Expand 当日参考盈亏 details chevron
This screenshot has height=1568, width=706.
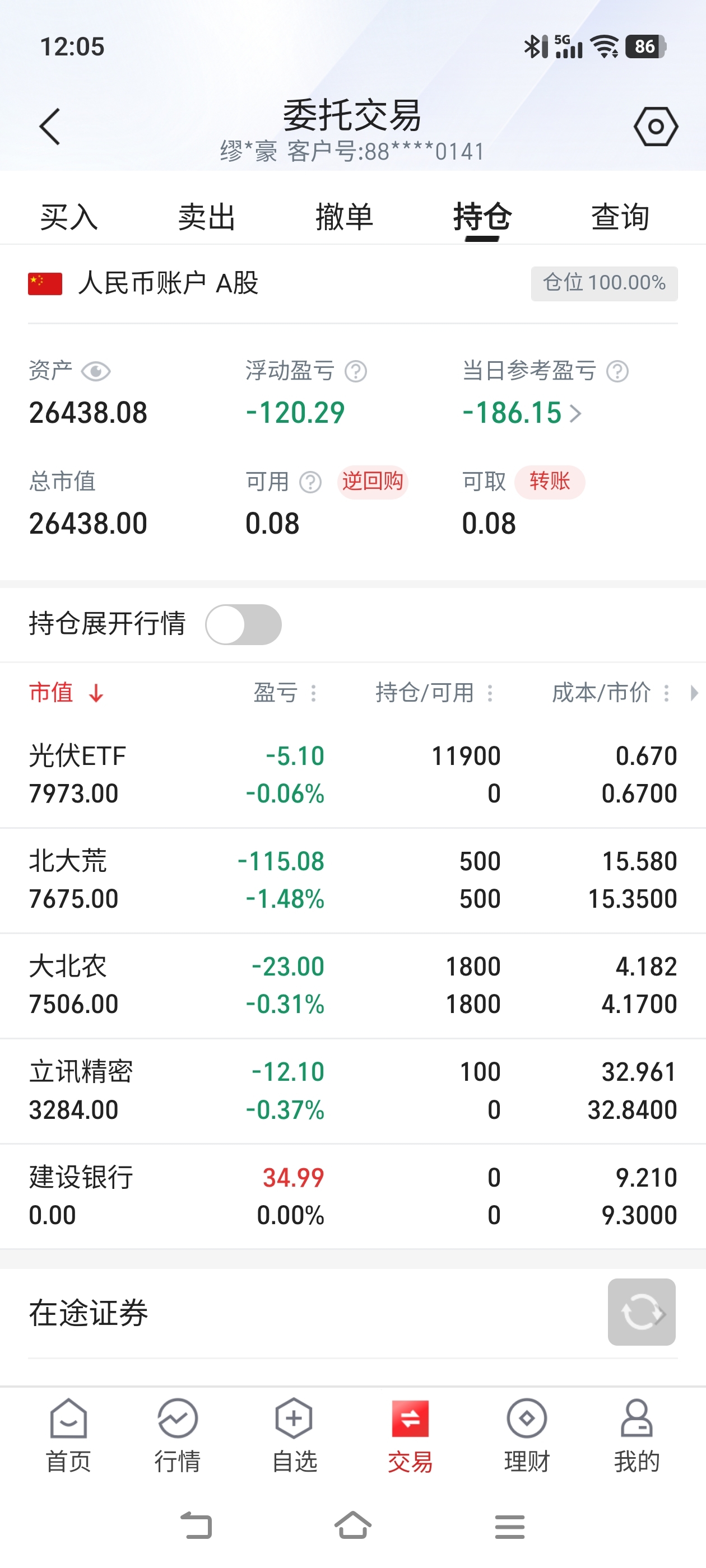575,414
